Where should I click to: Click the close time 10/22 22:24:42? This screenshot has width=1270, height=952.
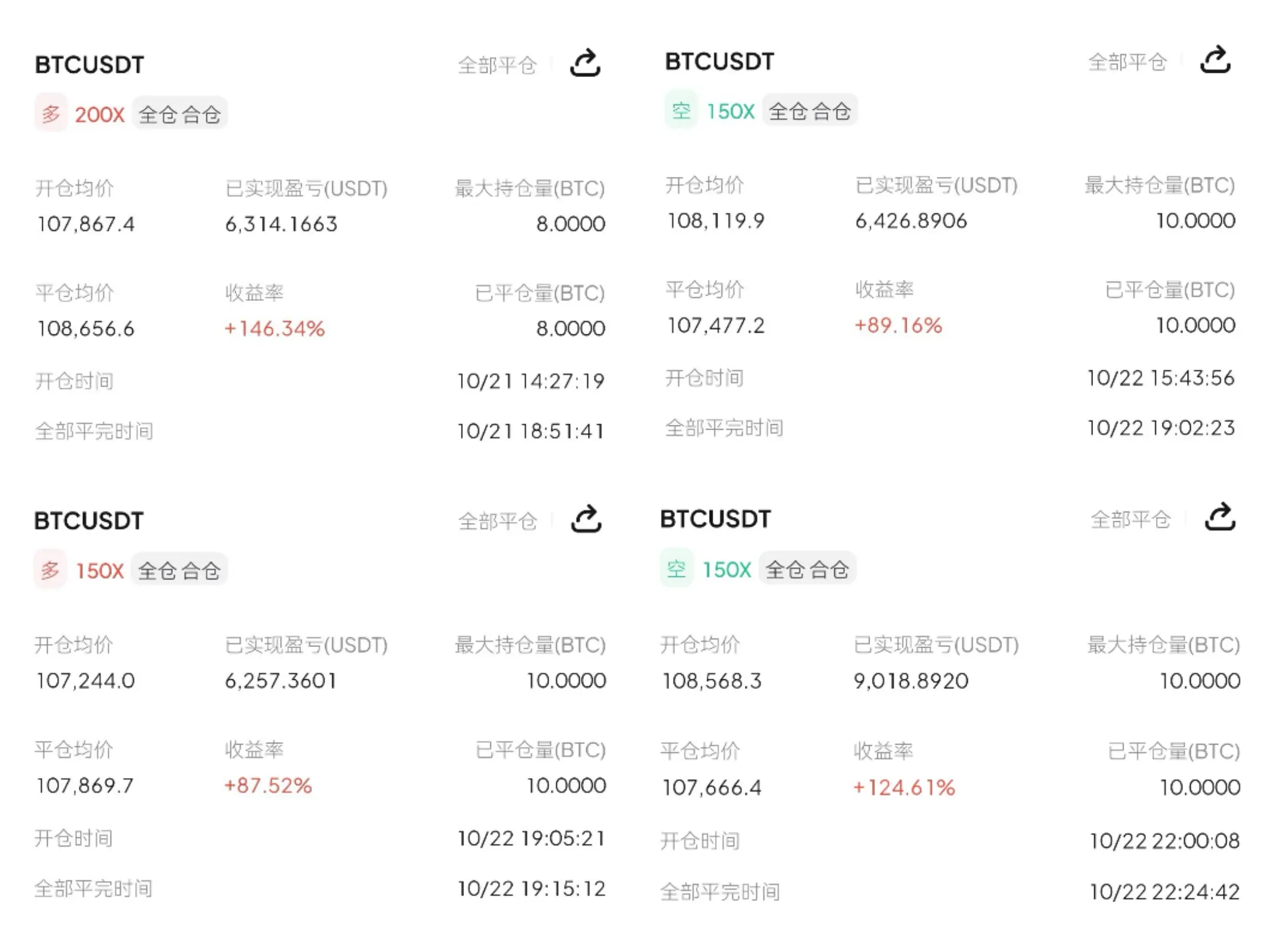tap(1164, 891)
